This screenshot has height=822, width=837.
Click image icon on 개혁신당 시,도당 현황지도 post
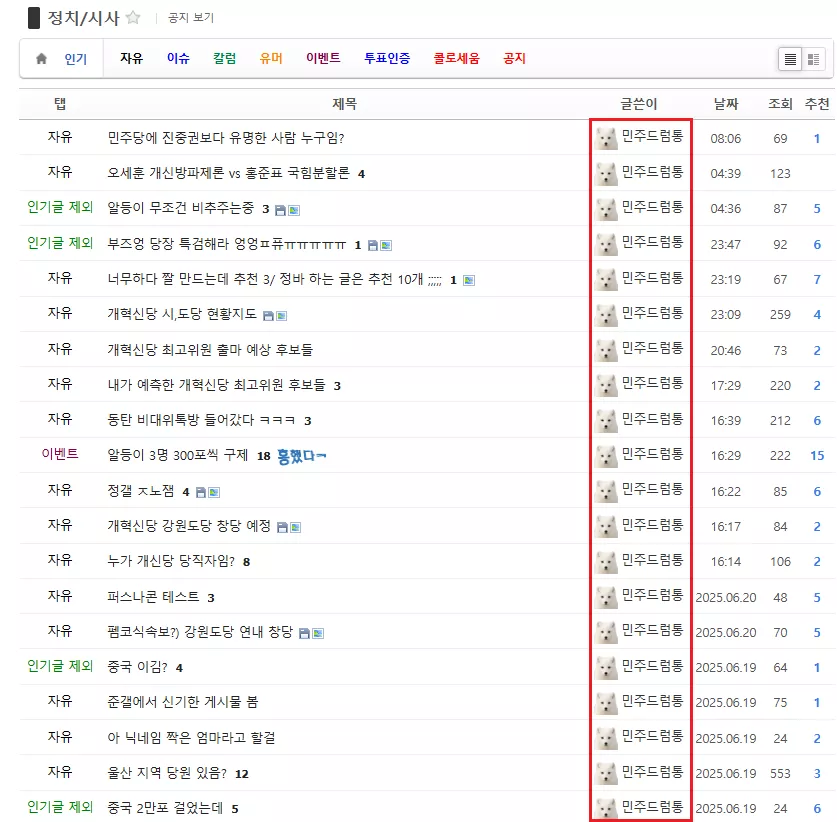(281, 316)
